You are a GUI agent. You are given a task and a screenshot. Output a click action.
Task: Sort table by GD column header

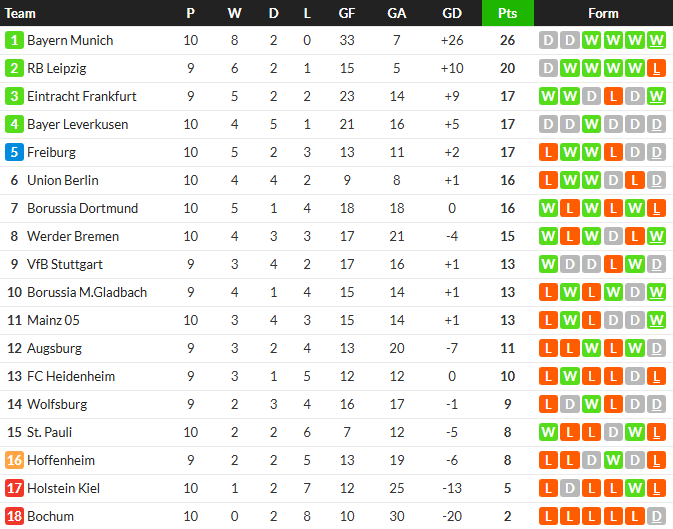(x=451, y=13)
